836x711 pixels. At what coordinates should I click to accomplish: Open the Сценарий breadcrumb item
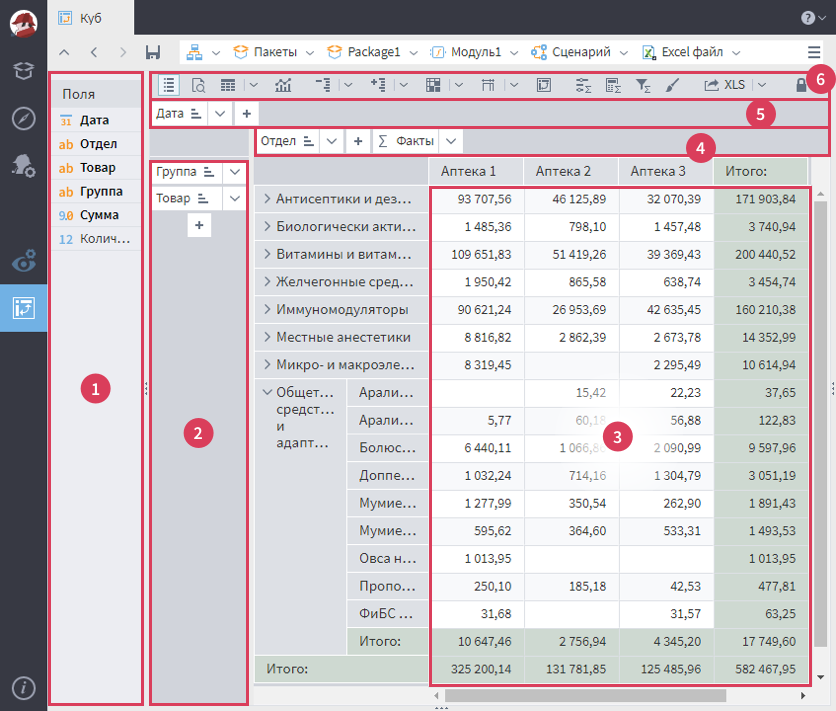coord(572,52)
